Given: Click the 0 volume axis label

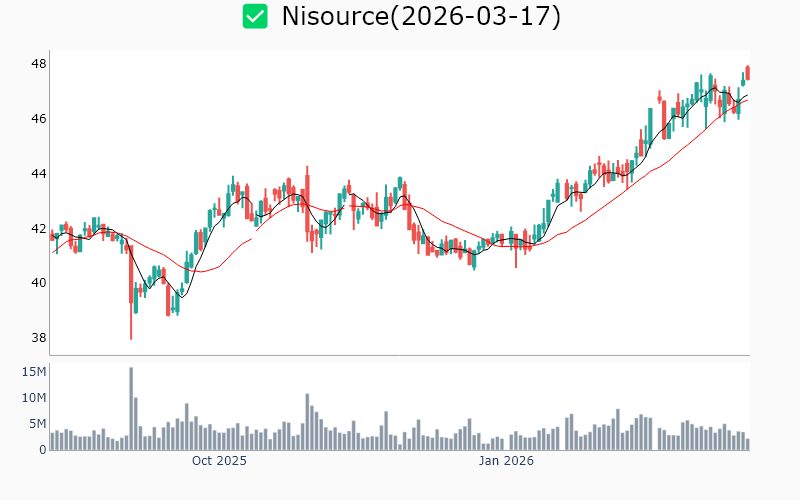Looking at the screenshot, I should tap(43, 450).
